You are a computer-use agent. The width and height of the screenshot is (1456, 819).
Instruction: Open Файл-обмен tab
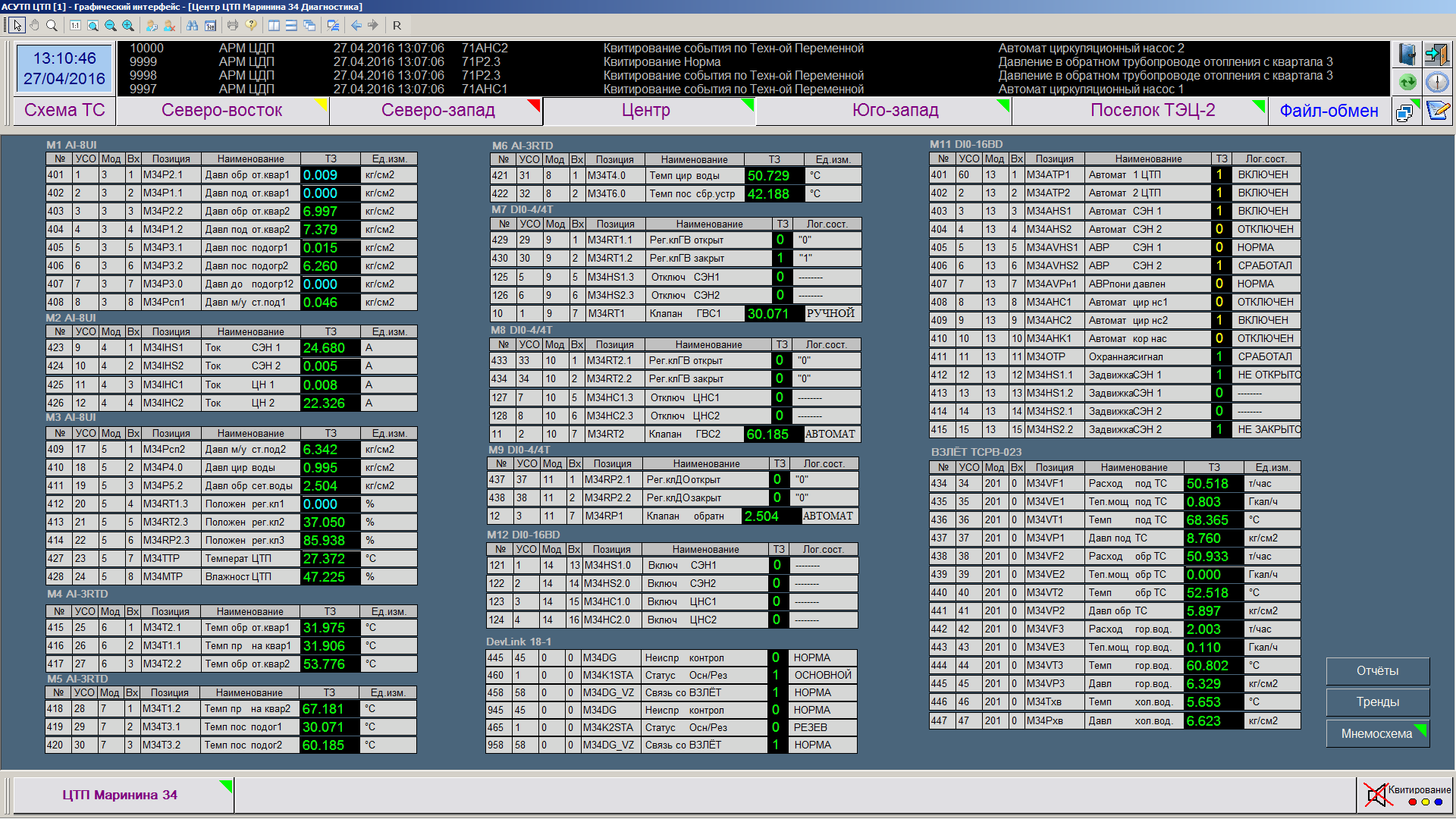(x=1329, y=111)
